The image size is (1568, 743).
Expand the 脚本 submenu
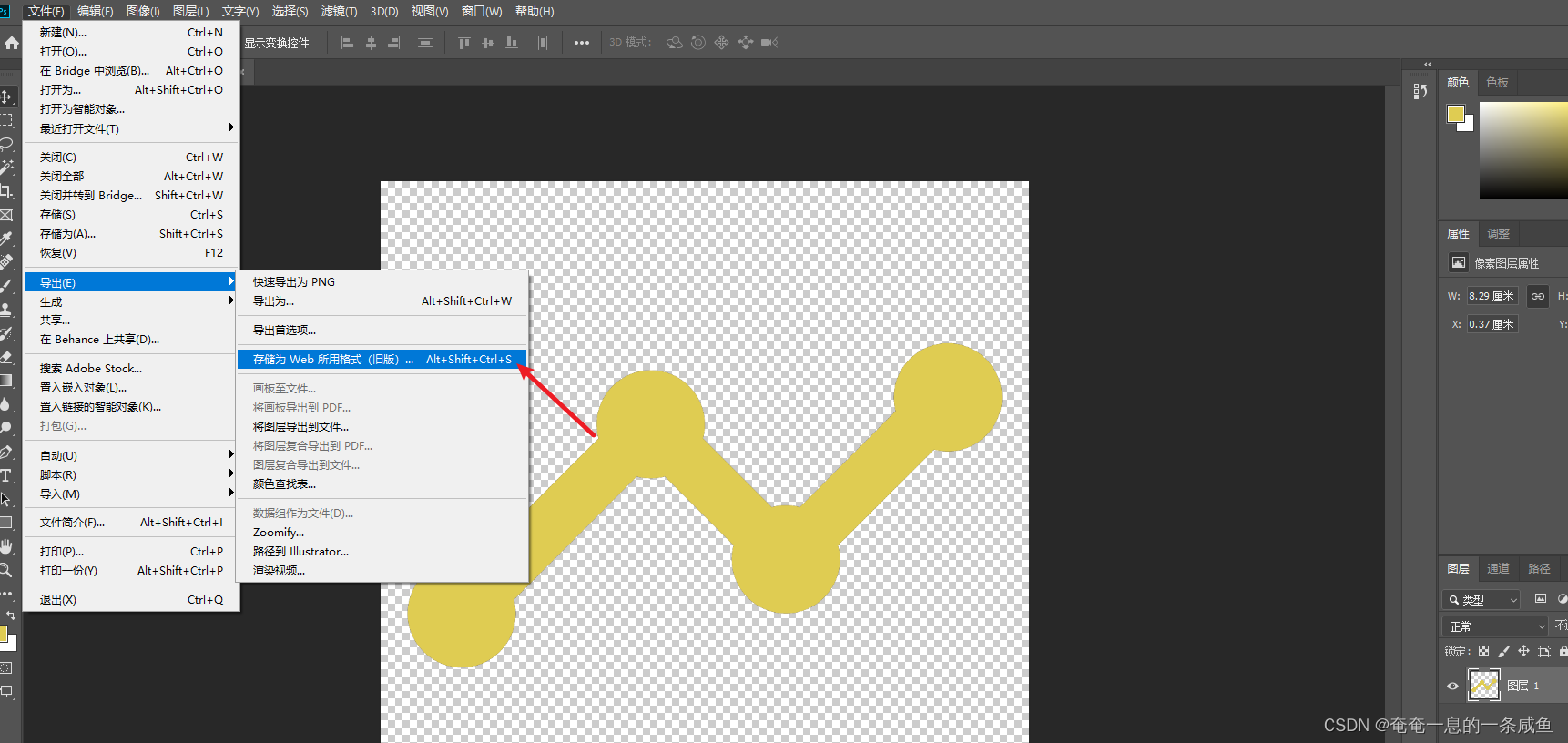coord(131,474)
